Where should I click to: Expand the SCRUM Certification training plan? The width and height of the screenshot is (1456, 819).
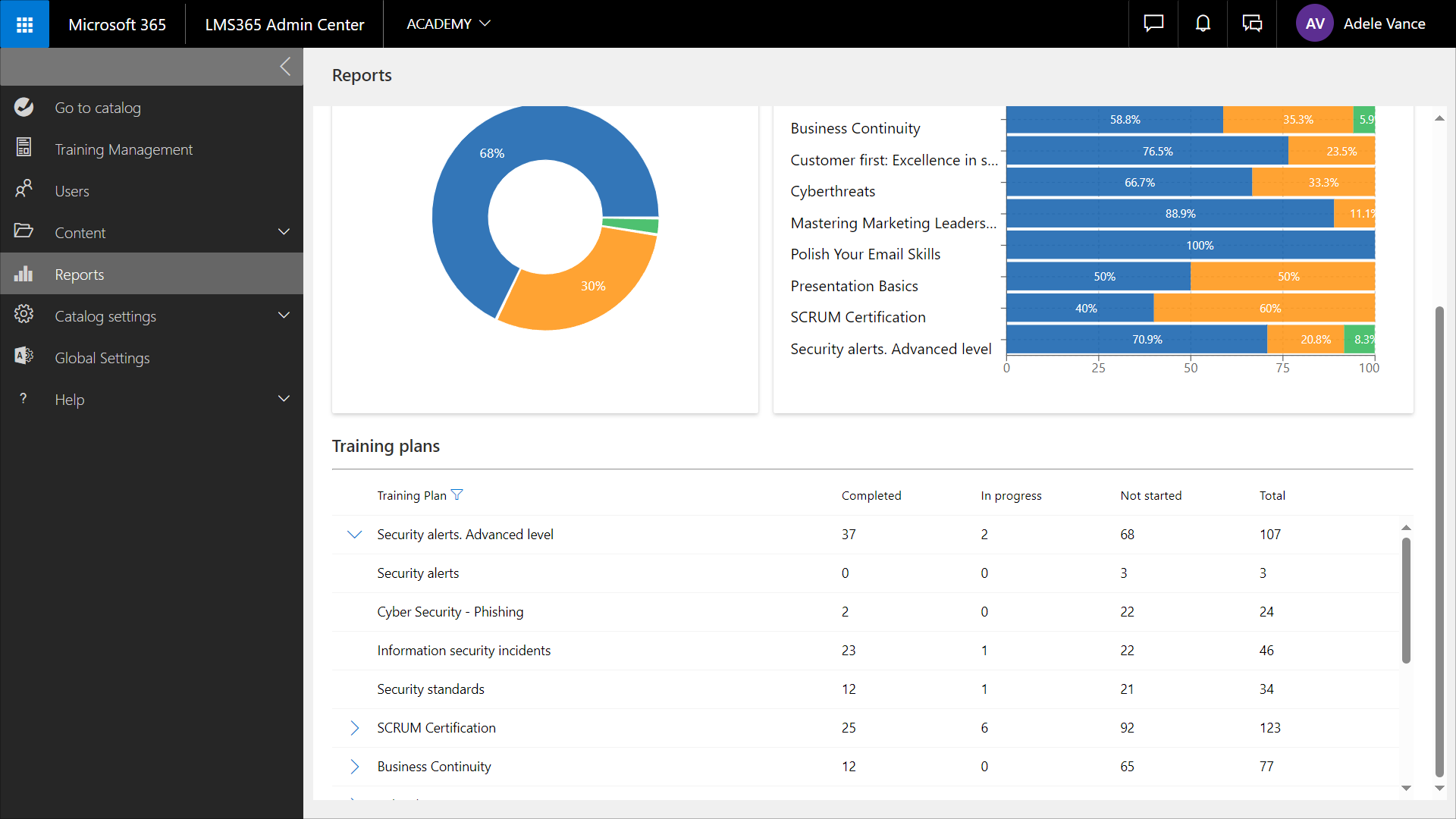tap(354, 728)
